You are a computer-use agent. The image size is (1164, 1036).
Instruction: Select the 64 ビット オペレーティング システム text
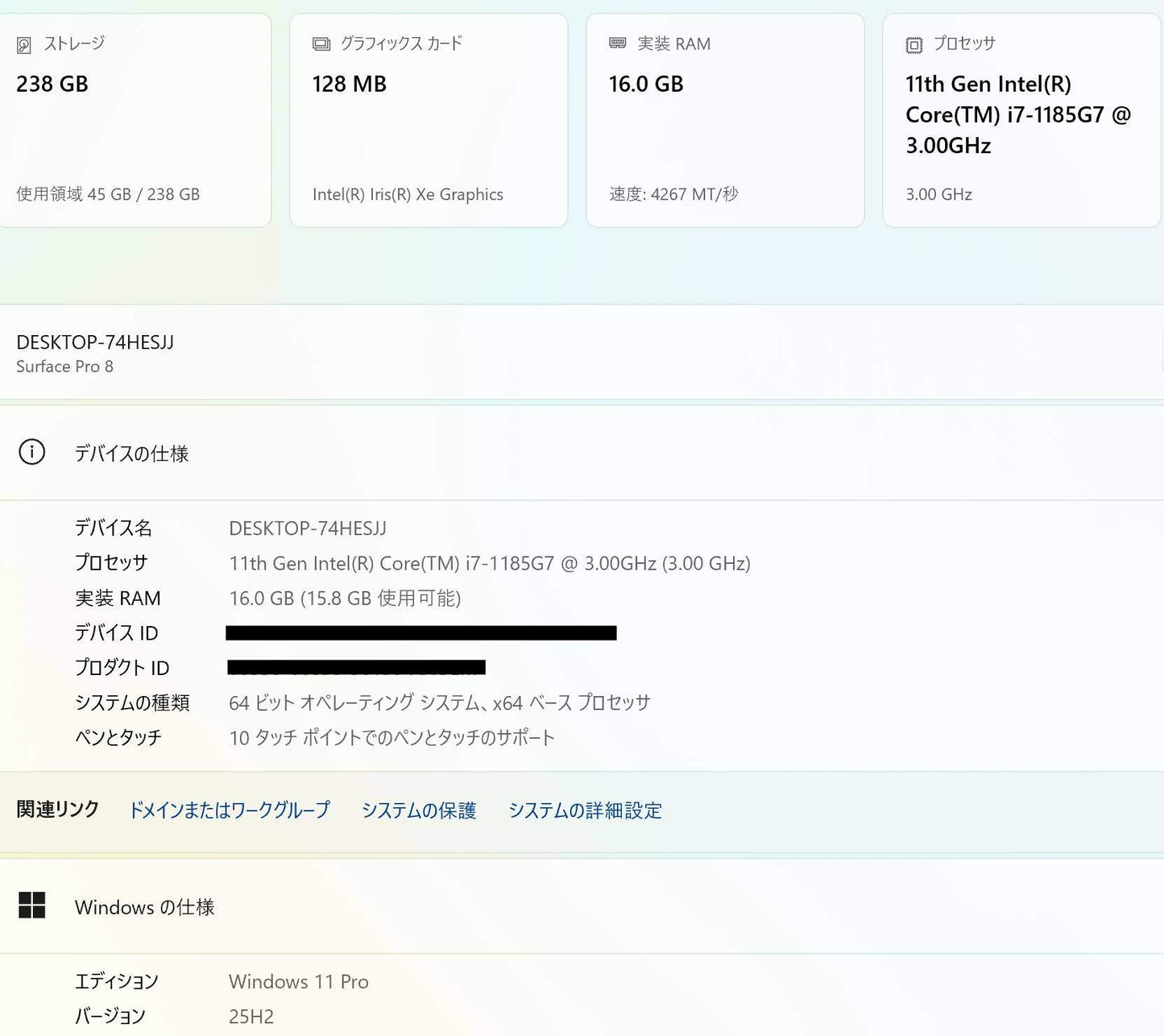tap(440, 702)
